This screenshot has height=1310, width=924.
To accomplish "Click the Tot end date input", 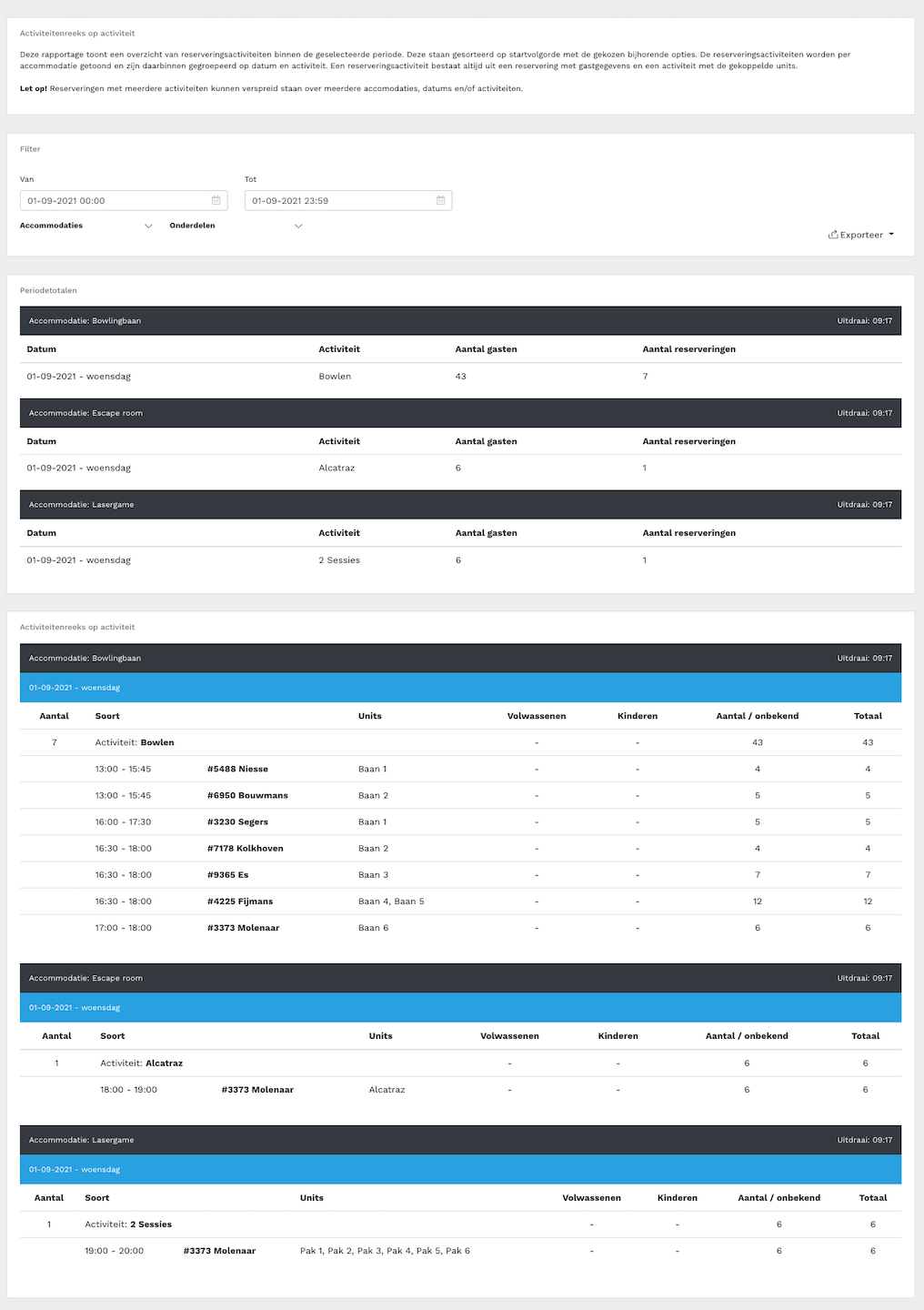I will click(x=338, y=201).
